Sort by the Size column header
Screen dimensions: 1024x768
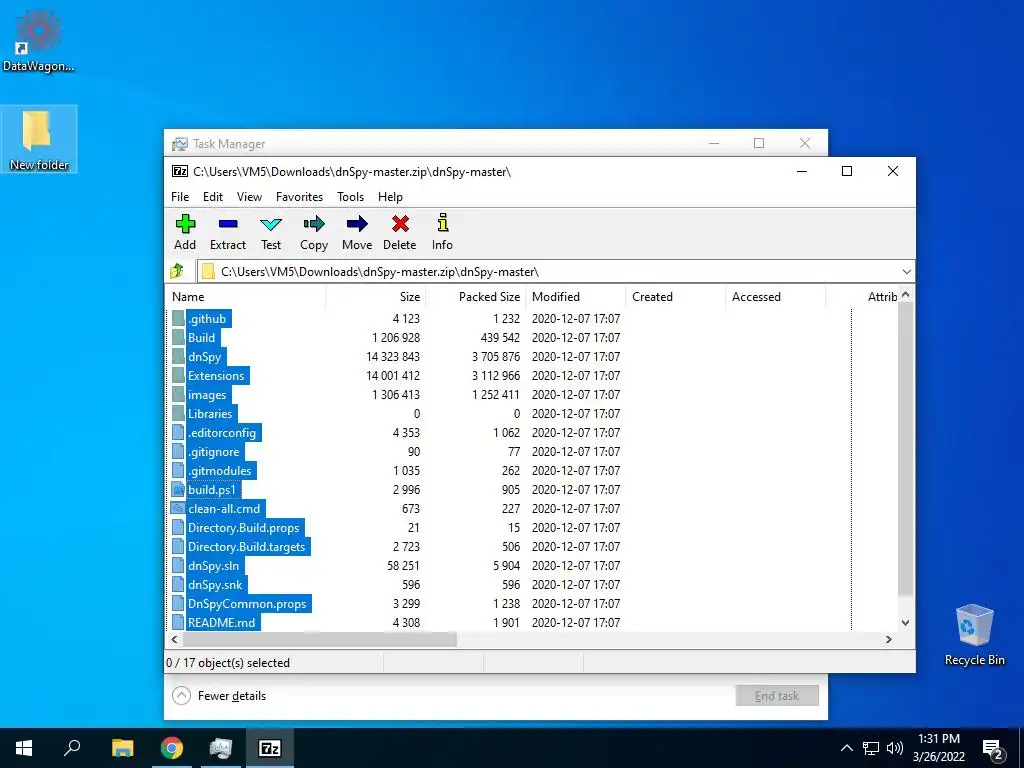pos(376,296)
